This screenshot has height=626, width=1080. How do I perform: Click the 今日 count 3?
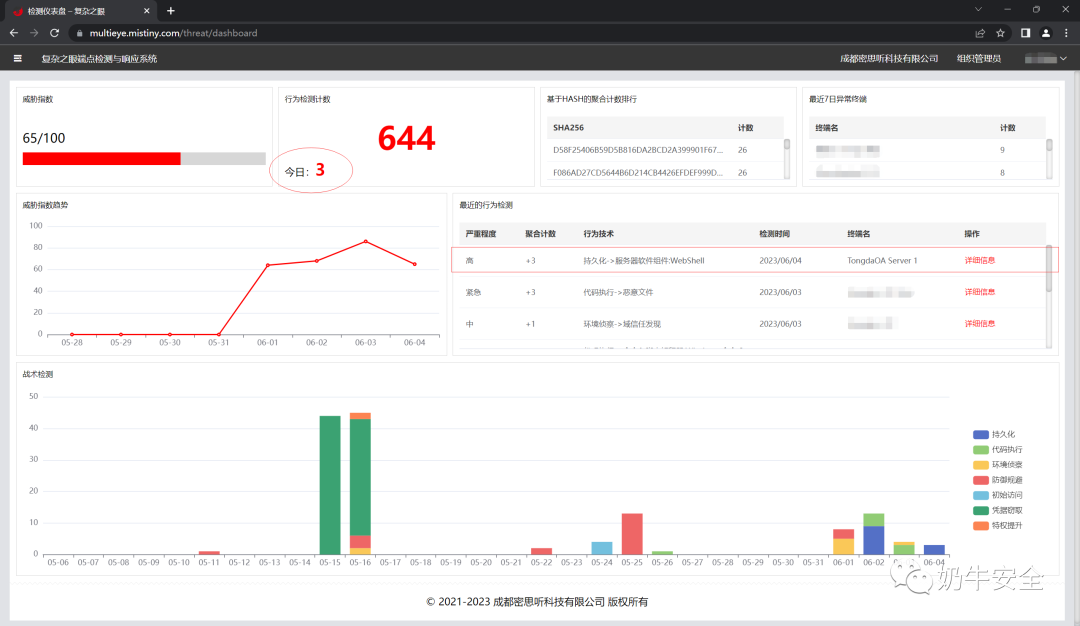(x=320, y=169)
